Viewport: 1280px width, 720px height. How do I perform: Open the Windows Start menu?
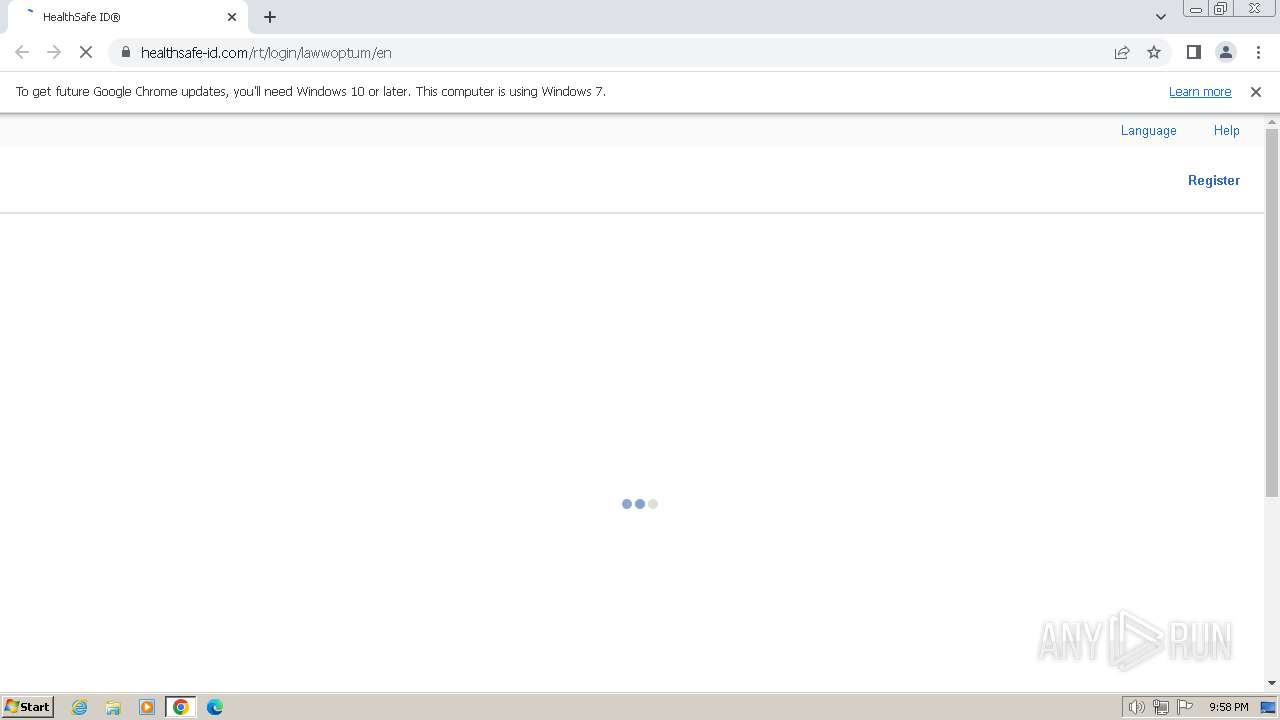pyautogui.click(x=27, y=707)
